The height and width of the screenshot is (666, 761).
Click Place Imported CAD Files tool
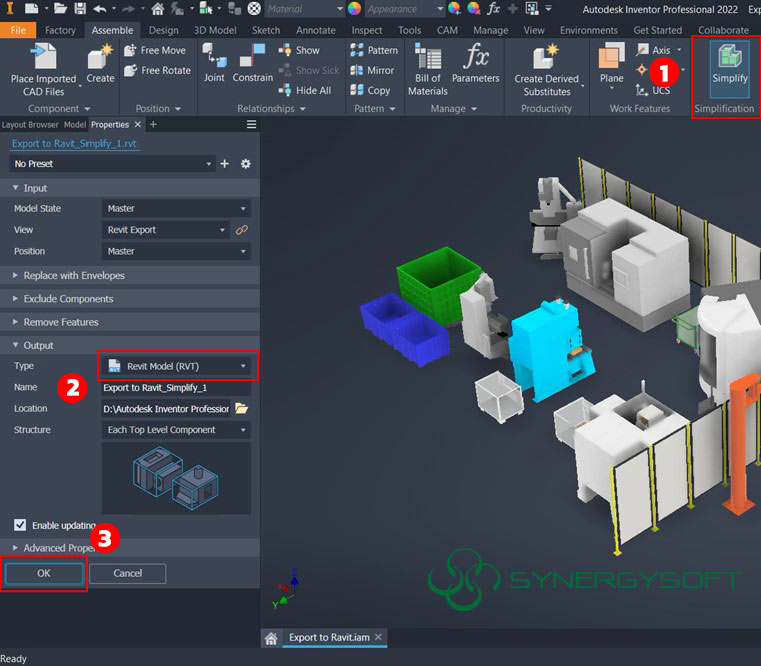coord(44,70)
